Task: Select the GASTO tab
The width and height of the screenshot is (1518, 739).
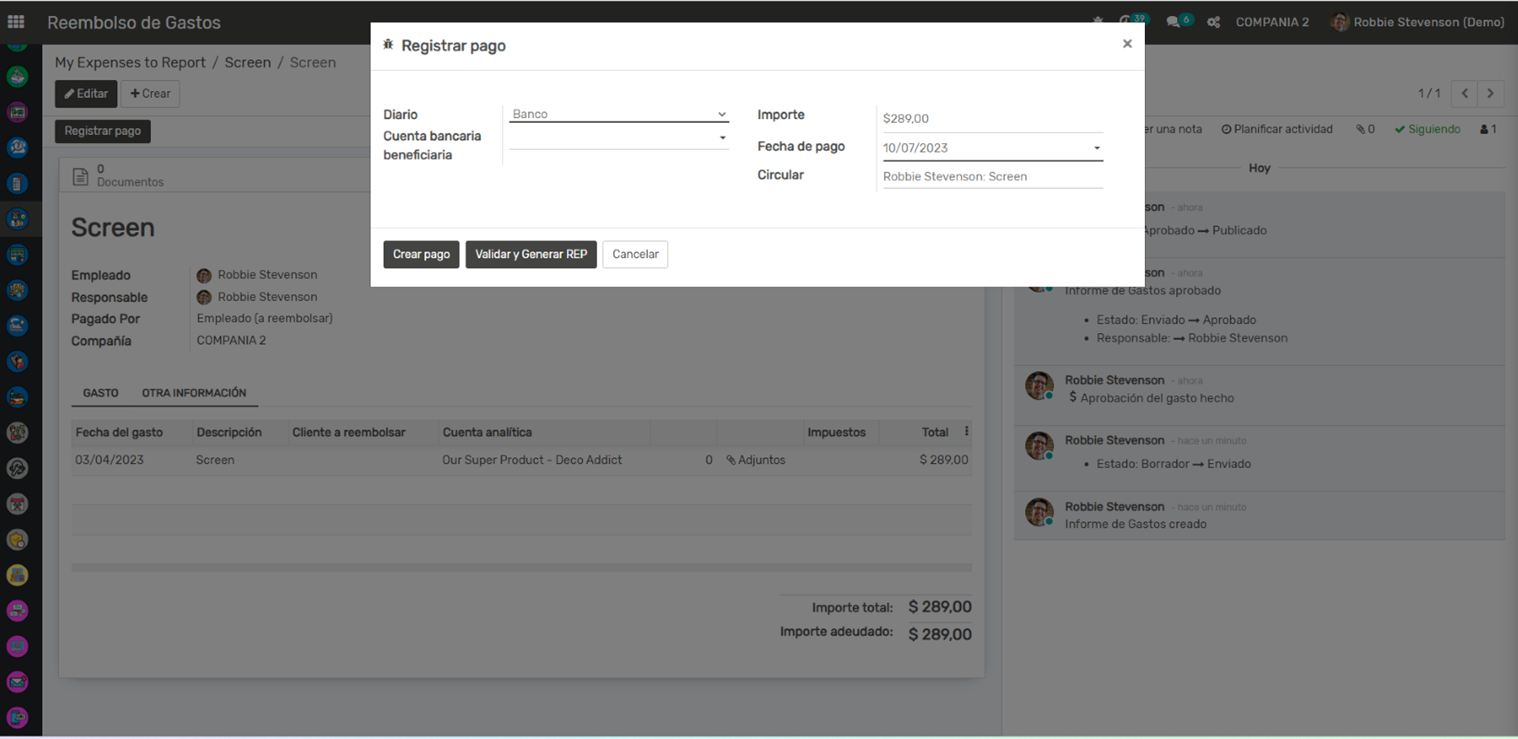Action: coord(101,393)
